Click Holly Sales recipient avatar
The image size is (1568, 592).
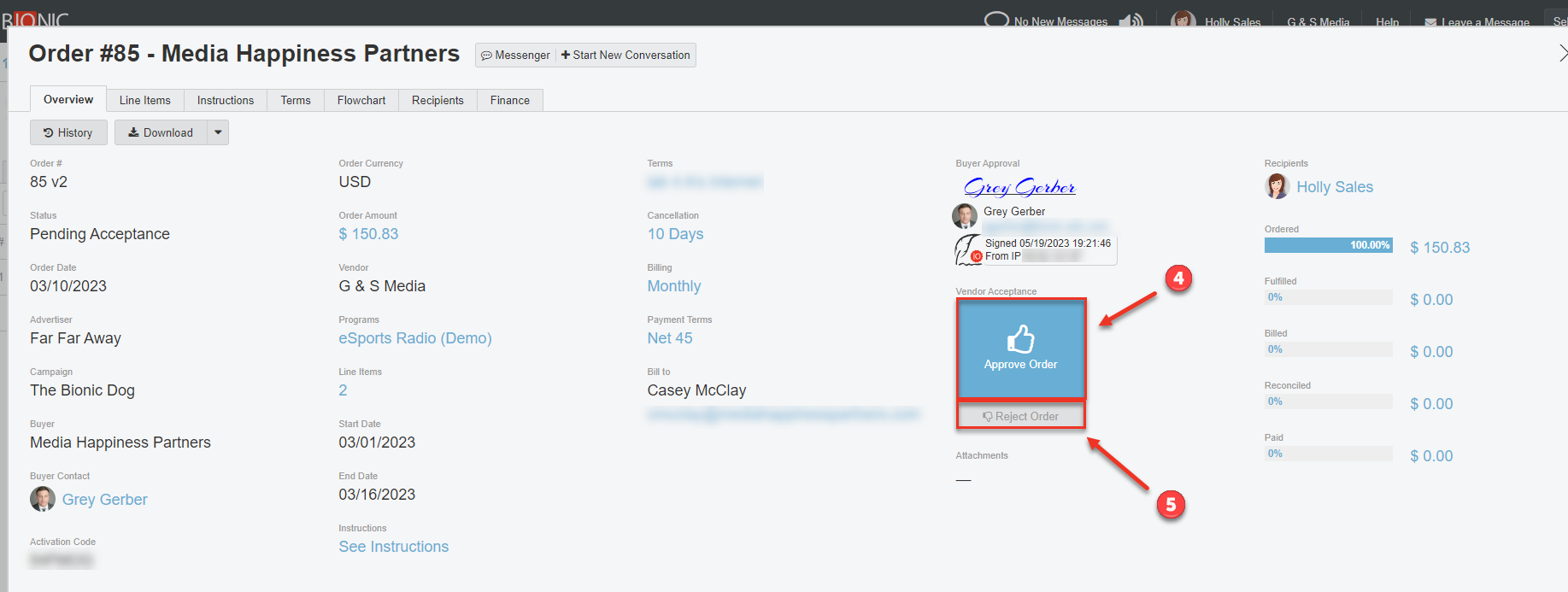(1277, 186)
